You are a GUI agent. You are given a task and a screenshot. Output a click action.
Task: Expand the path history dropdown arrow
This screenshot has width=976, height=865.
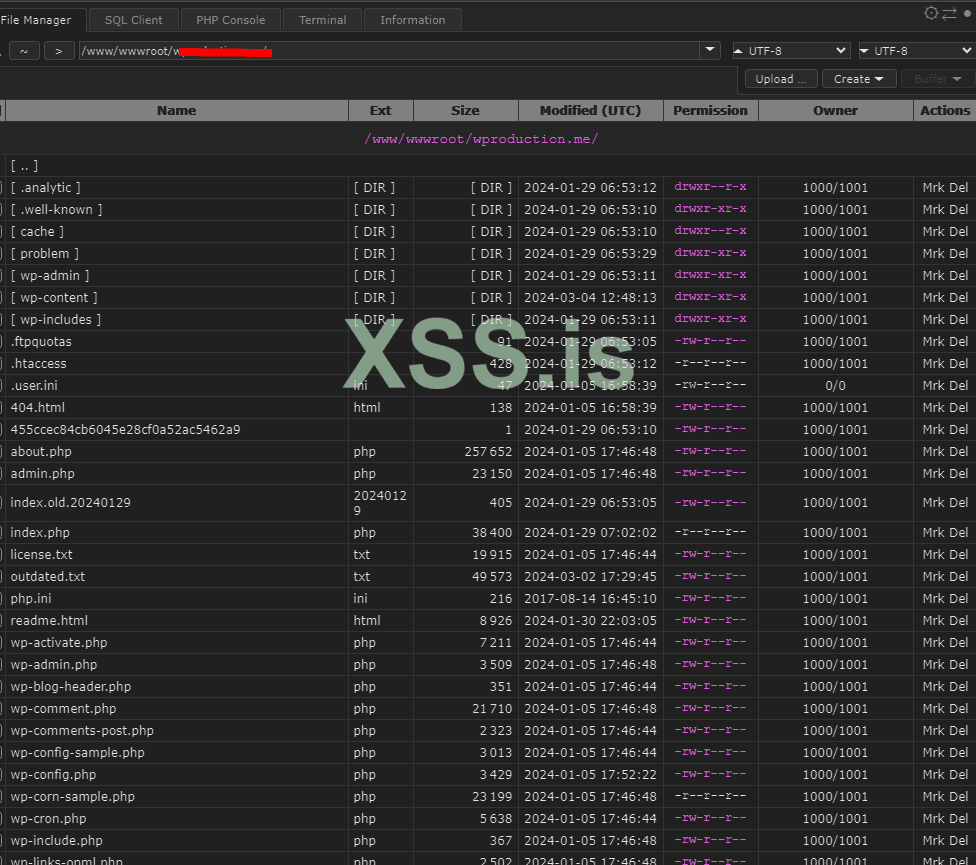(x=710, y=50)
